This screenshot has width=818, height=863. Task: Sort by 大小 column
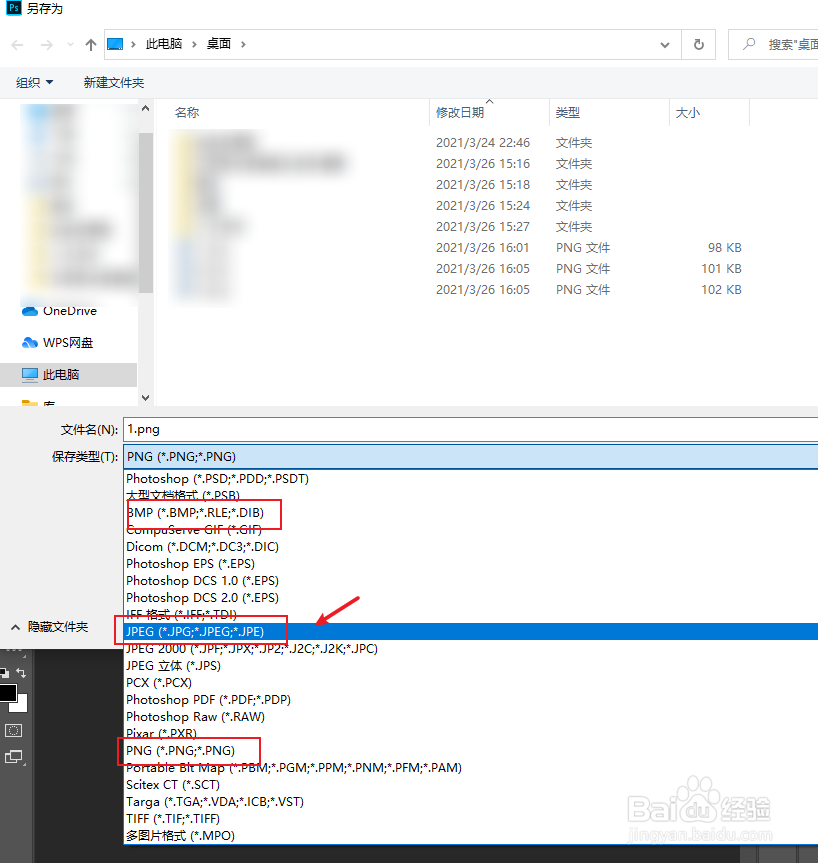(688, 113)
